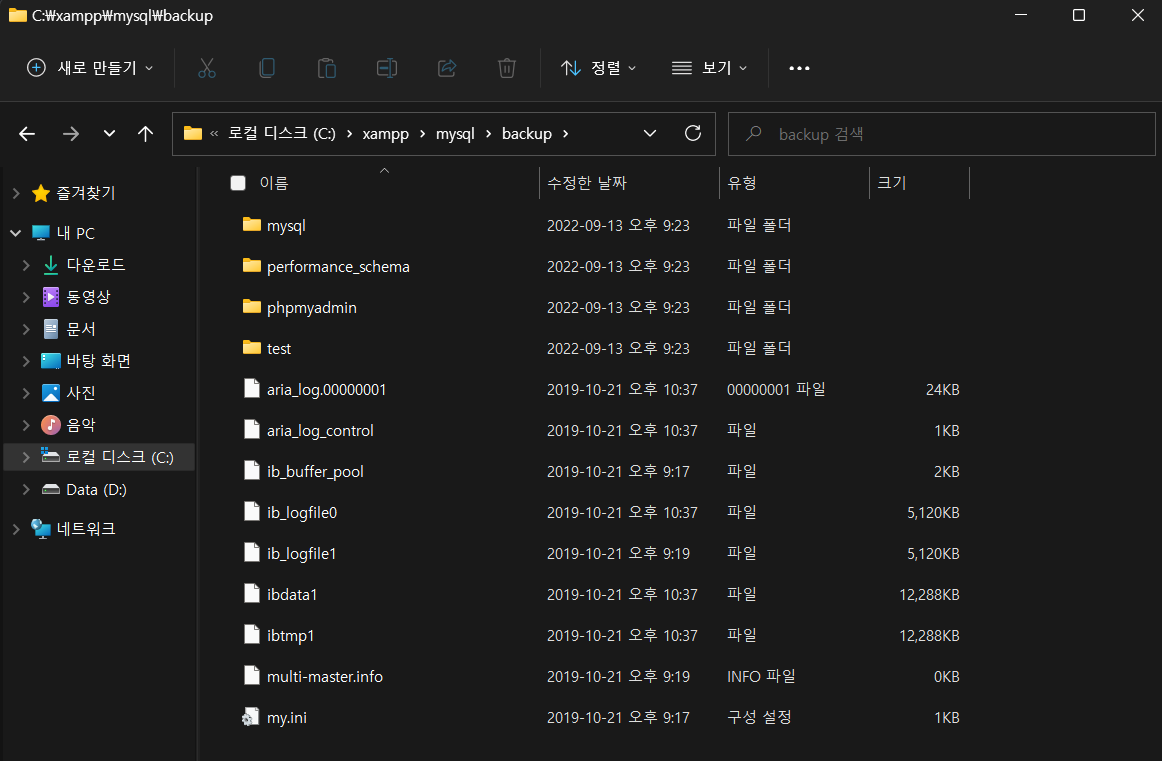Click the mysql folder icon in list
Viewport: 1162px width, 761px height.
pyautogui.click(x=252, y=225)
